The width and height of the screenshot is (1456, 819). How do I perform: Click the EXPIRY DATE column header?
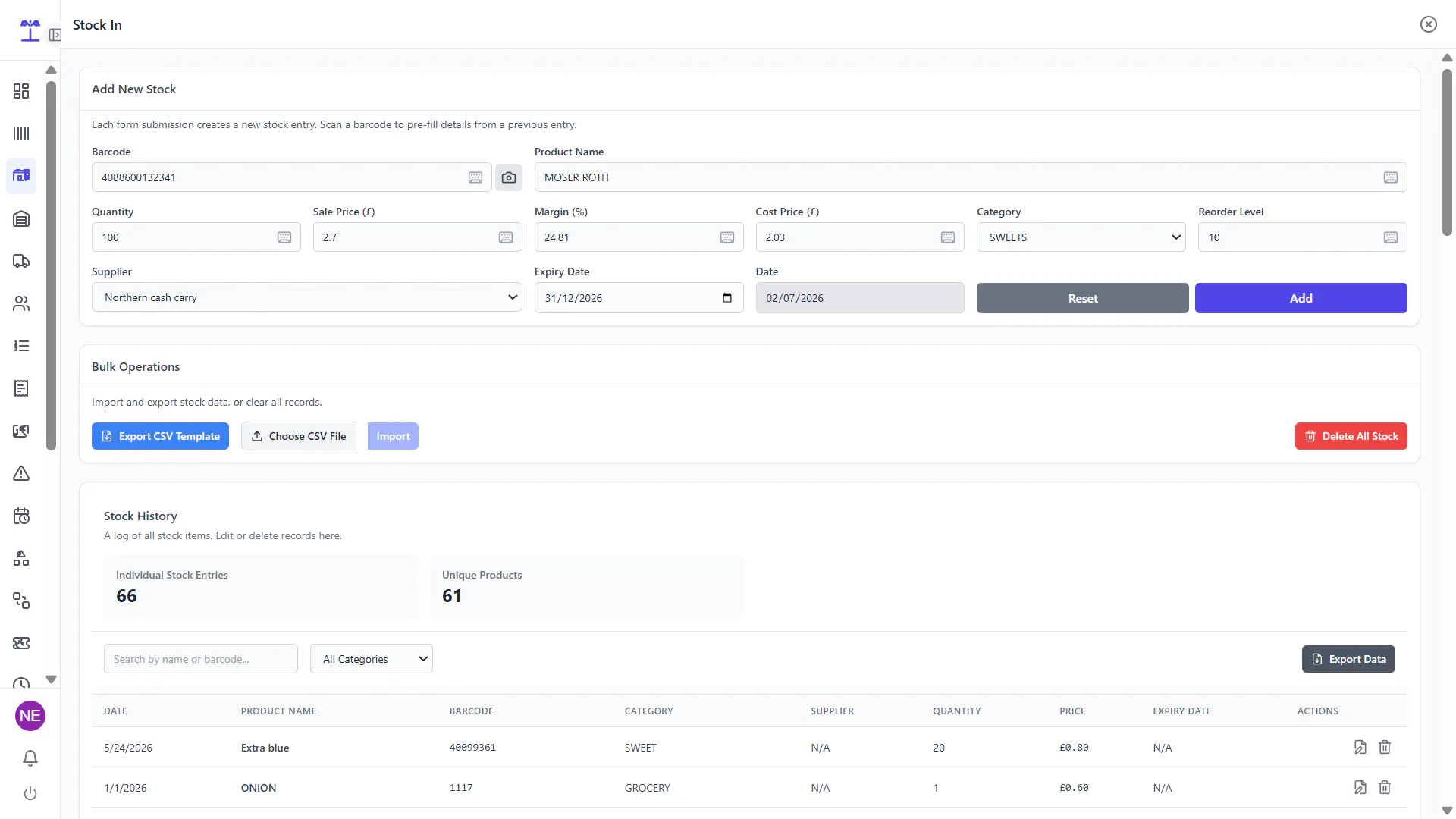(1181, 711)
